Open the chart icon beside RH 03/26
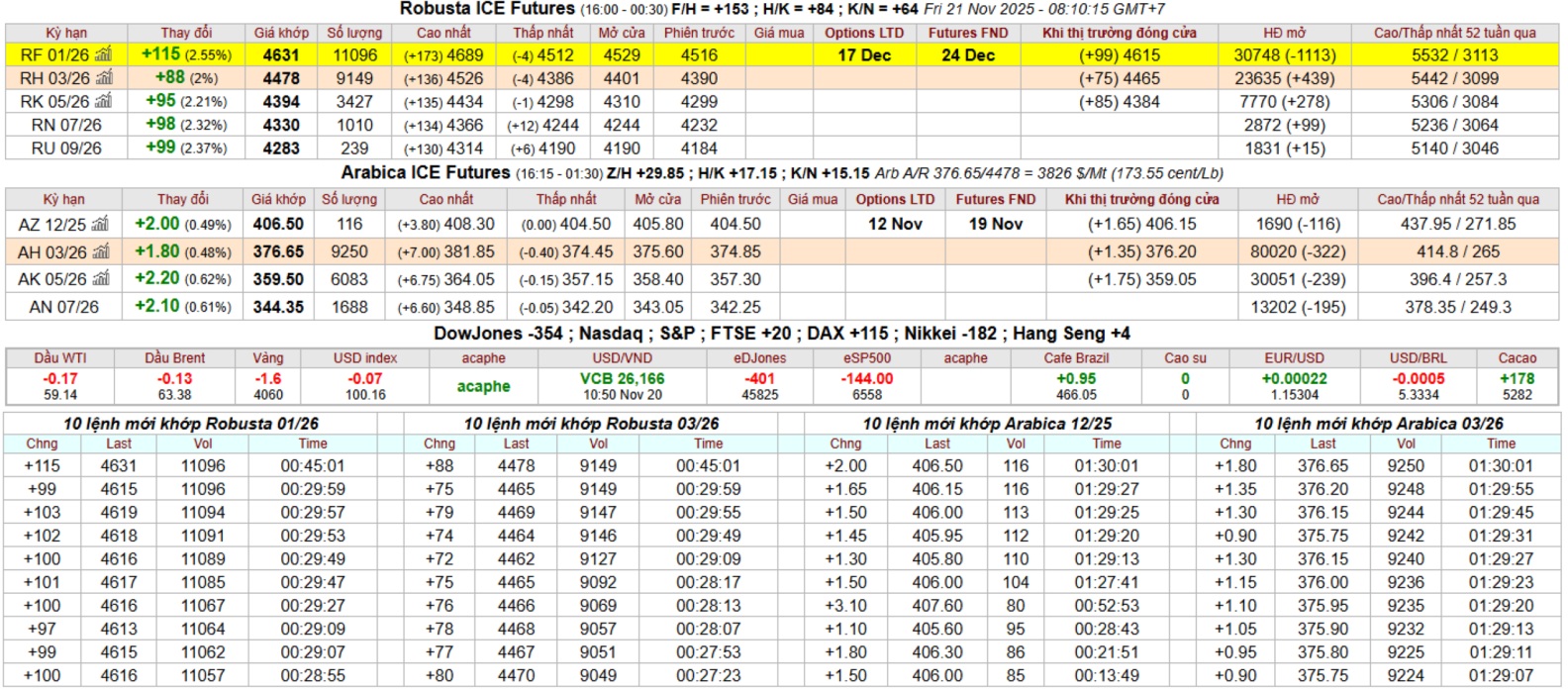 [x=104, y=78]
